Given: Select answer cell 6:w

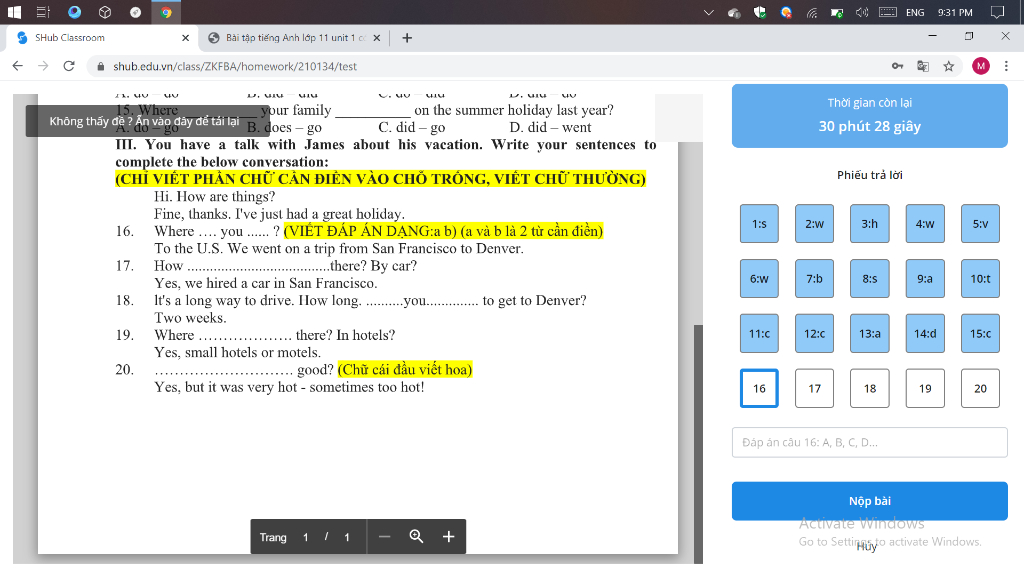Looking at the screenshot, I should 759,279.
